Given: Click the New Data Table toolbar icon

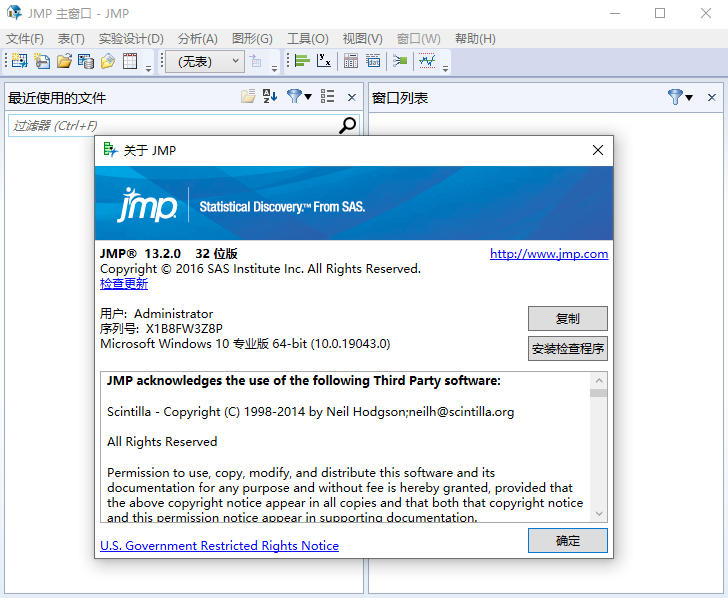Looking at the screenshot, I should (20, 61).
